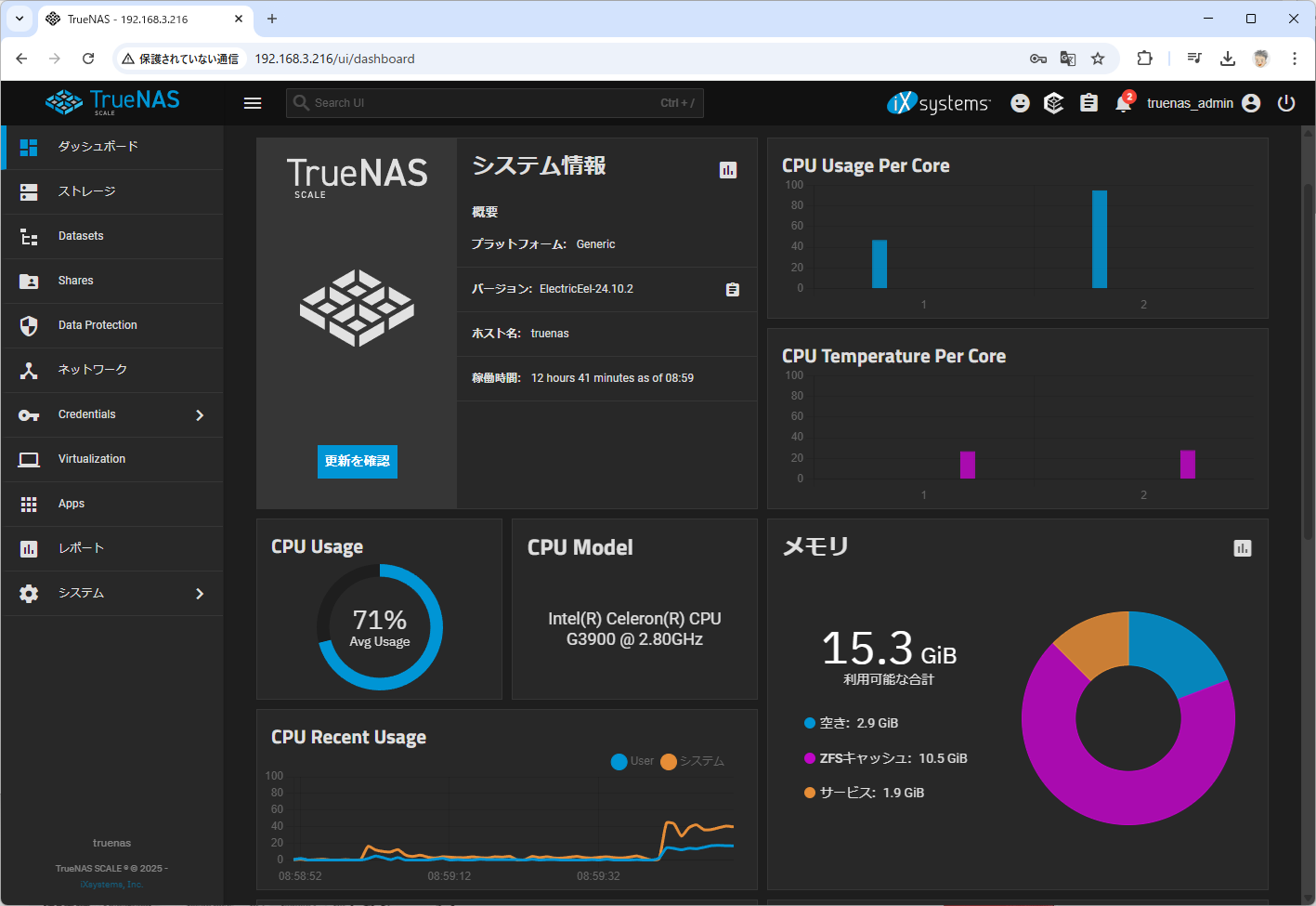Click the power button icon
Screen dimensions: 1316x906
[1286, 103]
